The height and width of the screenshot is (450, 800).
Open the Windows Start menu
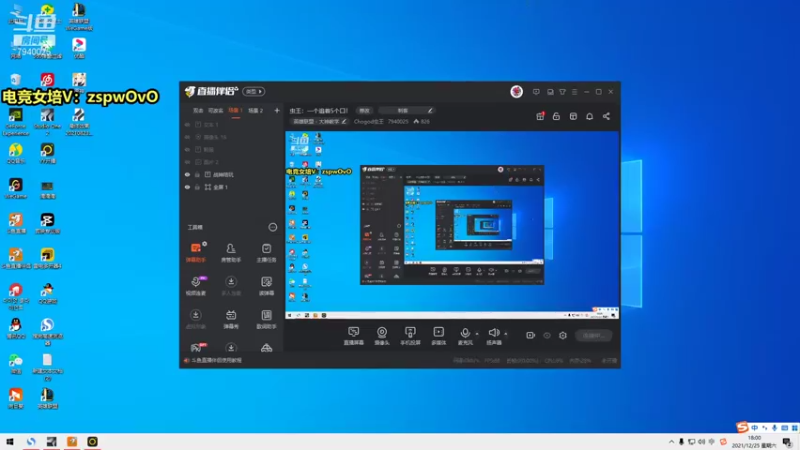[10, 442]
